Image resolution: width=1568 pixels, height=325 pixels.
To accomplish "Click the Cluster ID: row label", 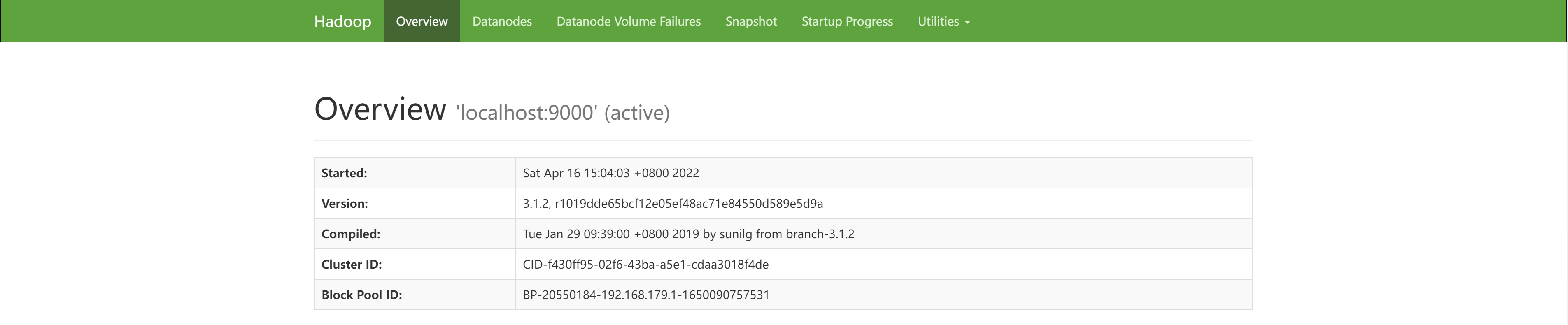I will pos(351,264).
